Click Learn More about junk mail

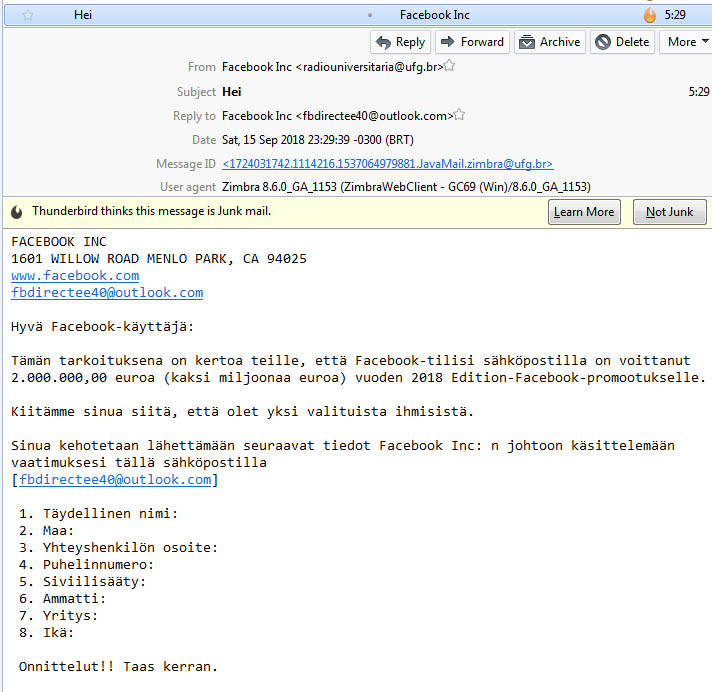pyautogui.click(x=584, y=212)
